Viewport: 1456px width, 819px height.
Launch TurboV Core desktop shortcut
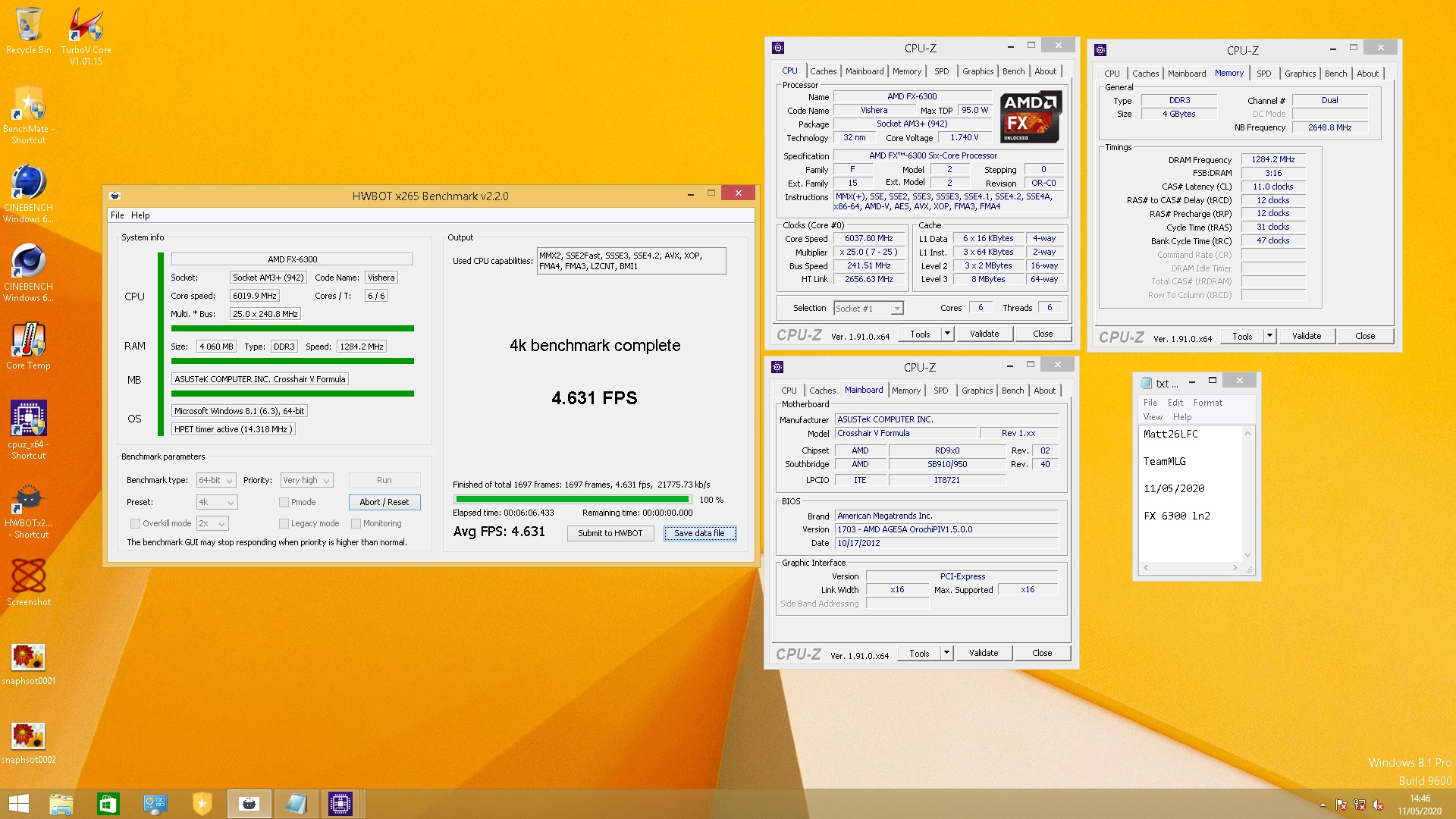tap(86, 34)
